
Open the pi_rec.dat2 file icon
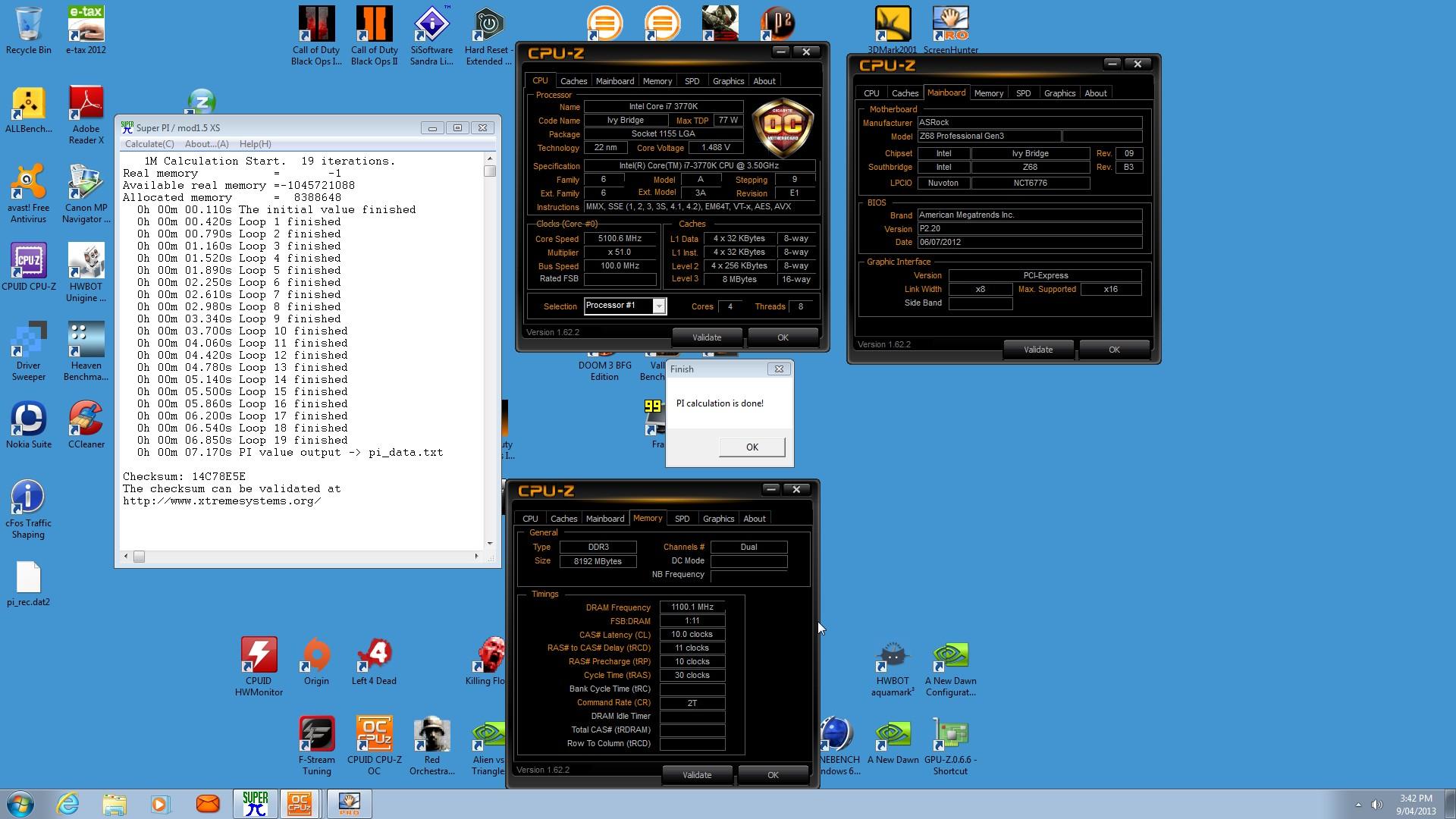point(29,584)
